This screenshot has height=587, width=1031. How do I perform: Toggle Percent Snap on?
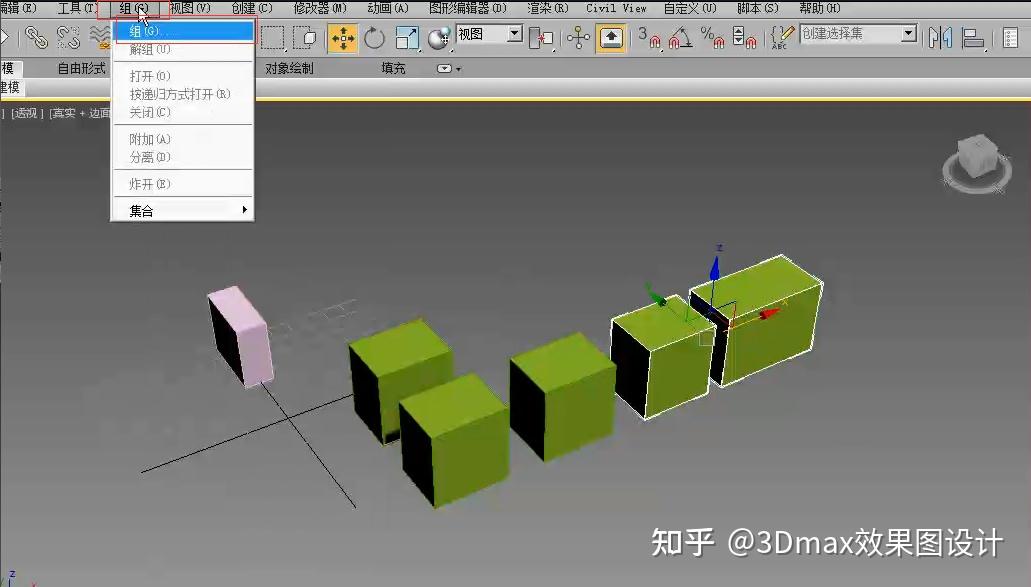(713, 40)
